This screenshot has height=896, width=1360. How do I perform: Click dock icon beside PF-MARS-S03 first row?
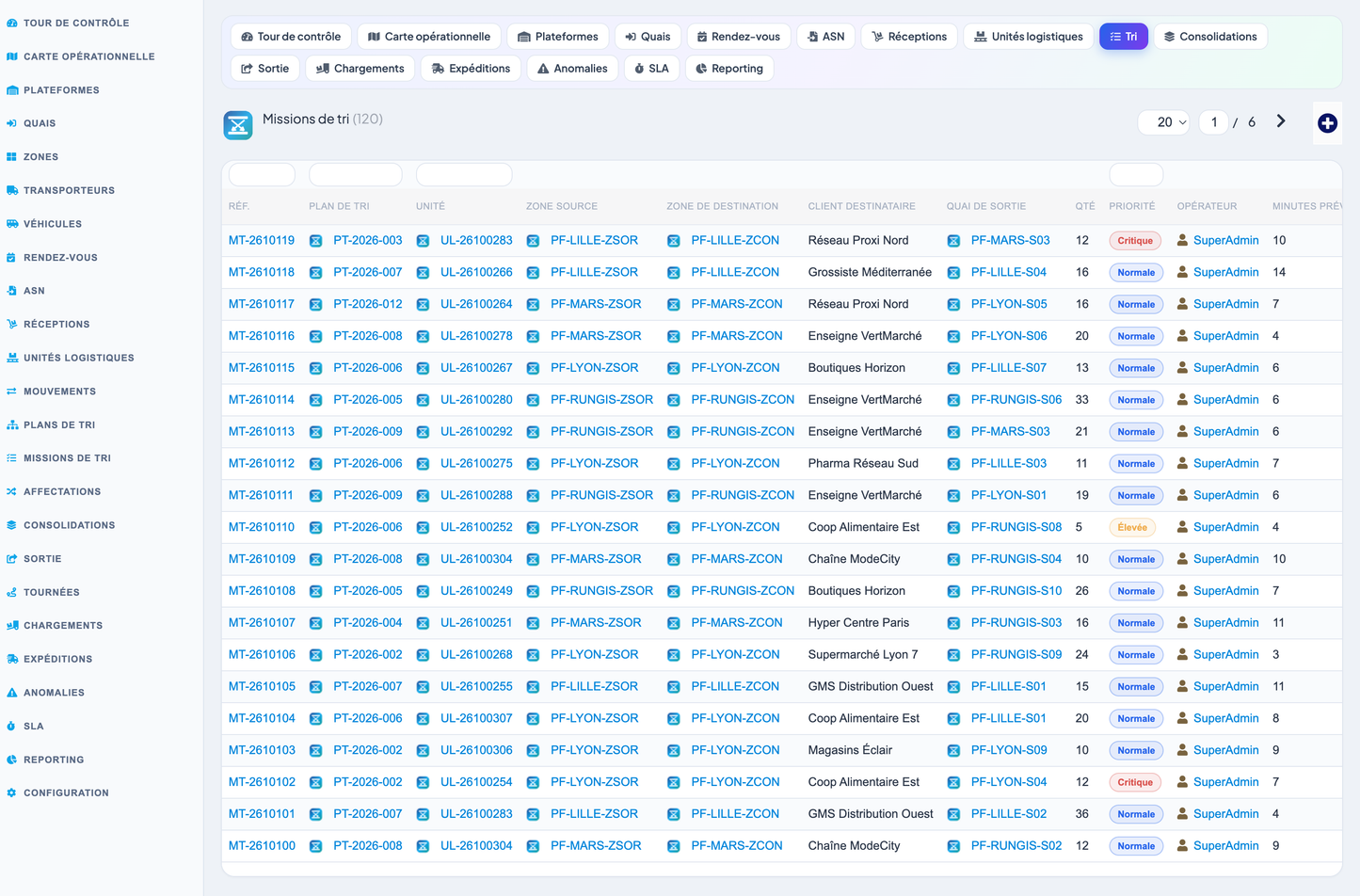(953, 241)
